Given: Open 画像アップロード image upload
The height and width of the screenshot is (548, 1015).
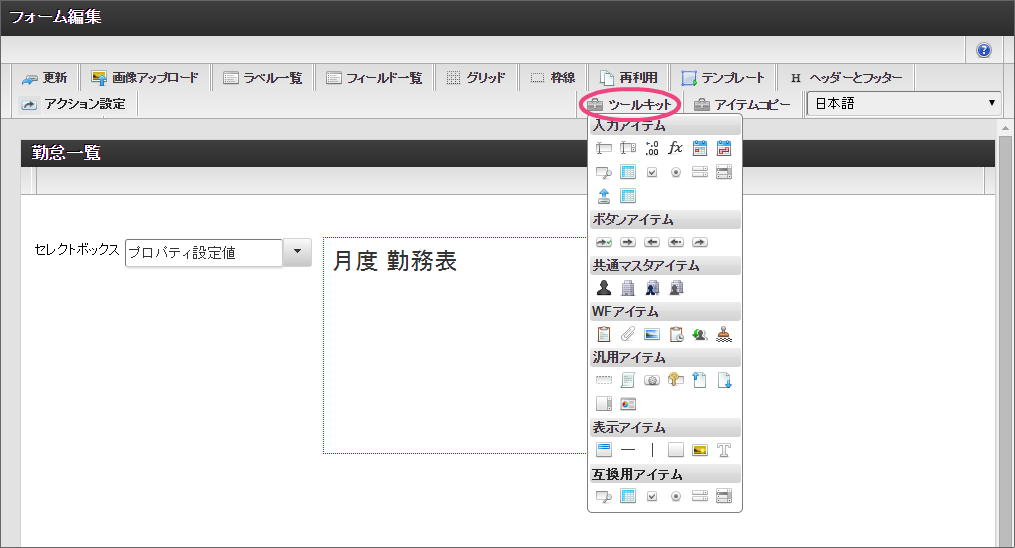Looking at the screenshot, I should [145, 78].
